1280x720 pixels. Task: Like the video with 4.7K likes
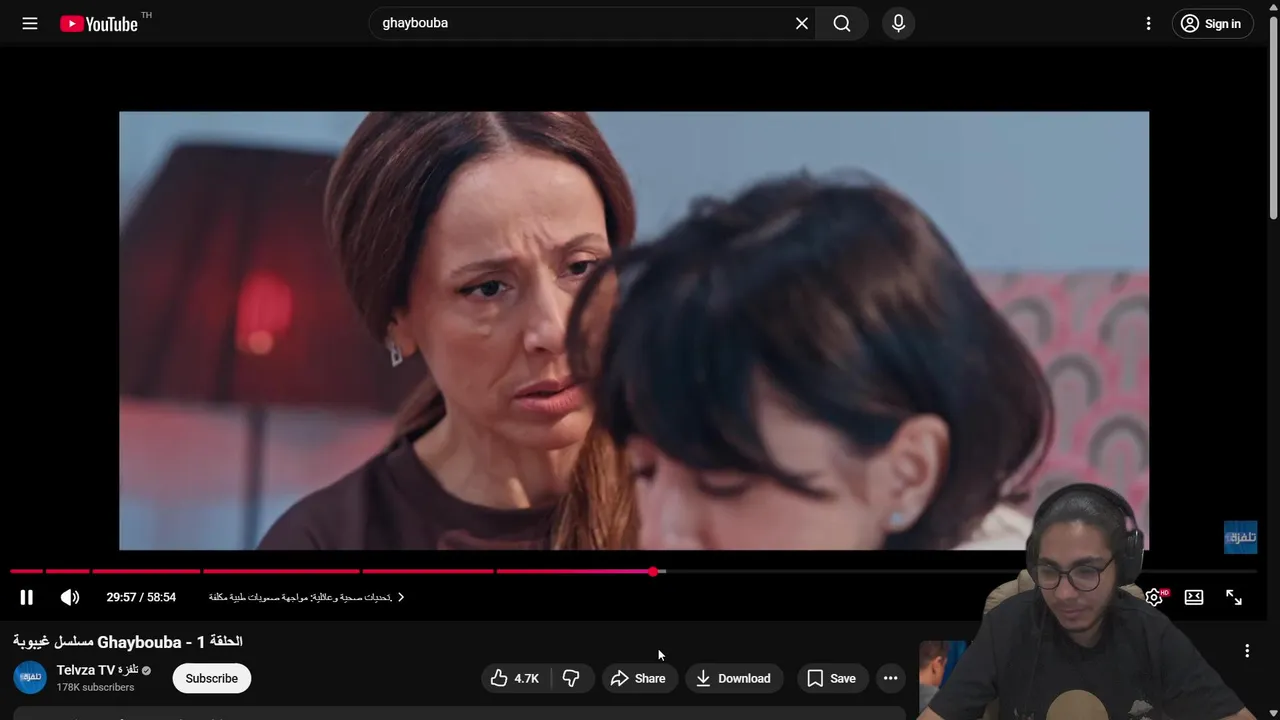(514, 678)
